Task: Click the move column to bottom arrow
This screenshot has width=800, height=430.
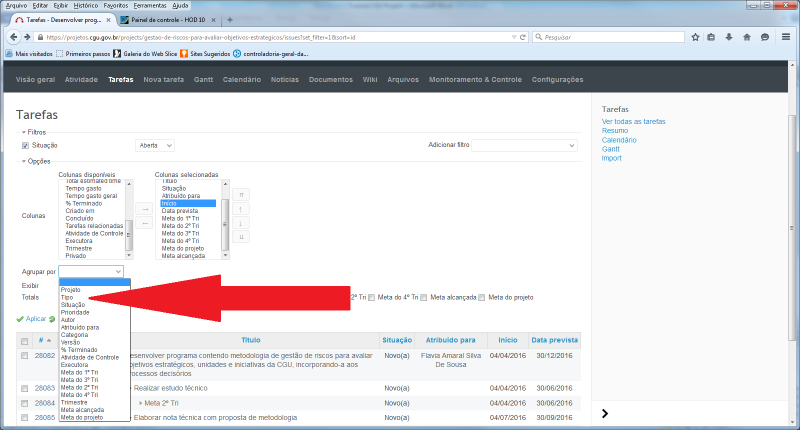Action: [241, 236]
